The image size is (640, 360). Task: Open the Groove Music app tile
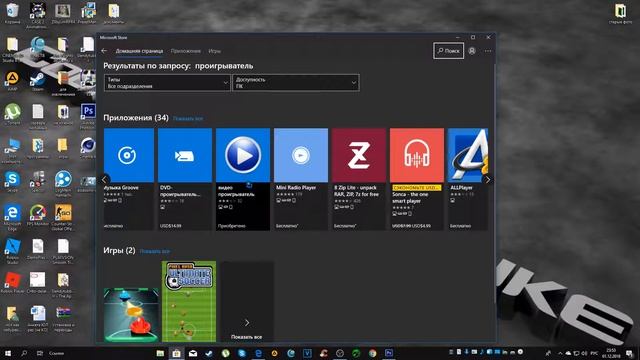coord(129,179)
